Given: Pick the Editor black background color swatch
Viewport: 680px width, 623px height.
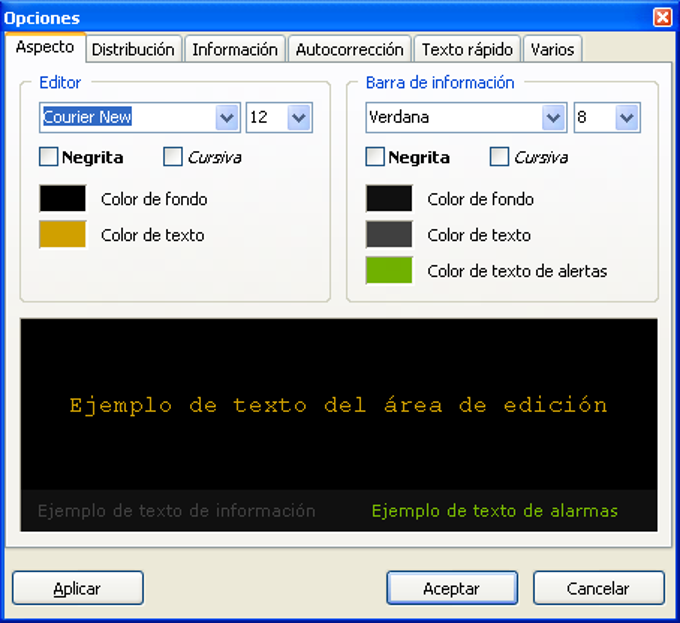Looking at the screenshot, I should (x=63, y=199).
